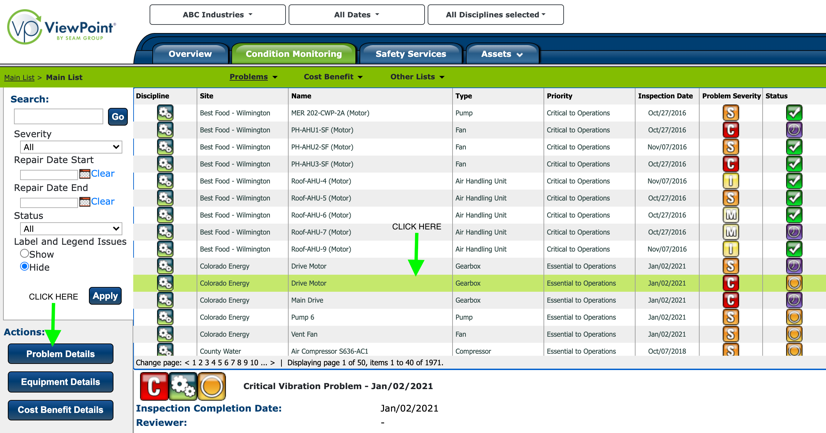Switch to Safety Services tab
Screen dimensions: 826x433
pyautogui.click(x=411, y=54)
